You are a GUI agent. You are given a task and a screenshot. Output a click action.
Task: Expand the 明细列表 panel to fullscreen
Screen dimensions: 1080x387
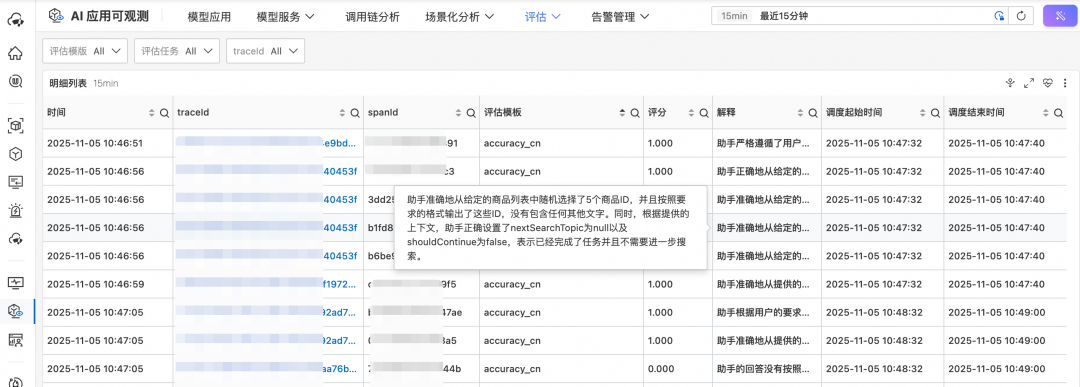1029,83
